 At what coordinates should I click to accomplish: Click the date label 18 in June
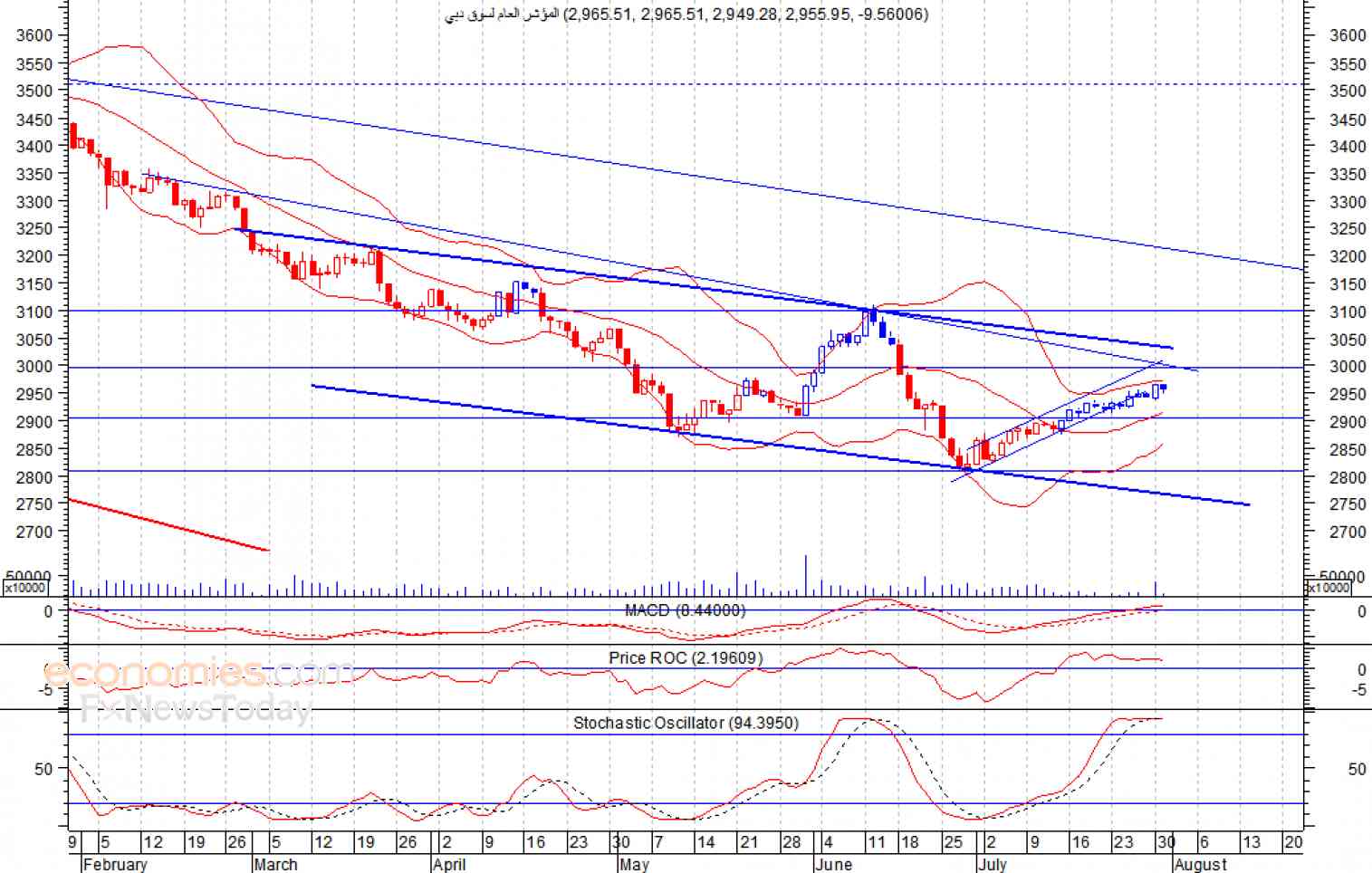pos(910,842)
